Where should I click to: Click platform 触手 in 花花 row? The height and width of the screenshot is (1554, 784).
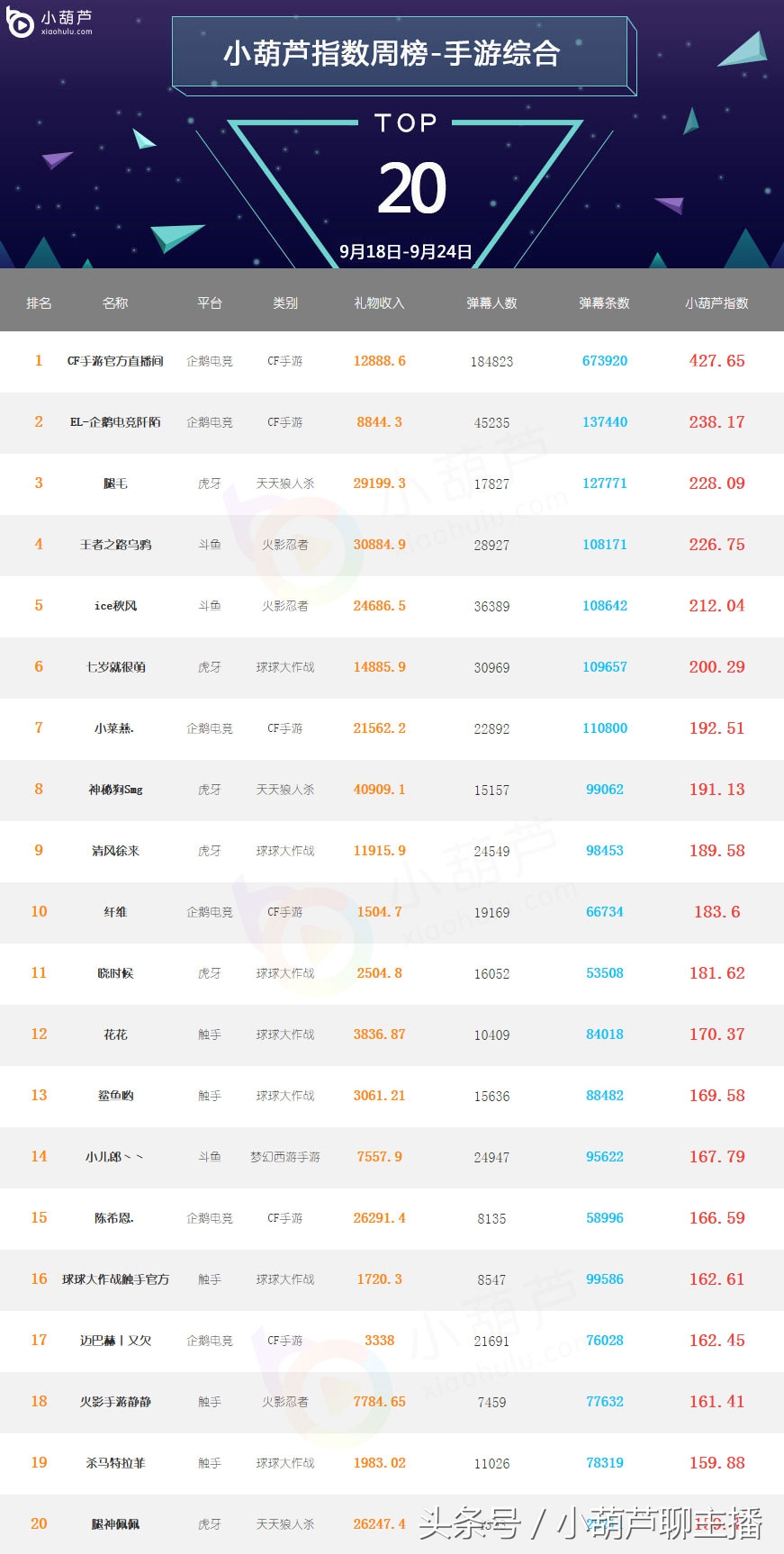(x=210, y=1034)
